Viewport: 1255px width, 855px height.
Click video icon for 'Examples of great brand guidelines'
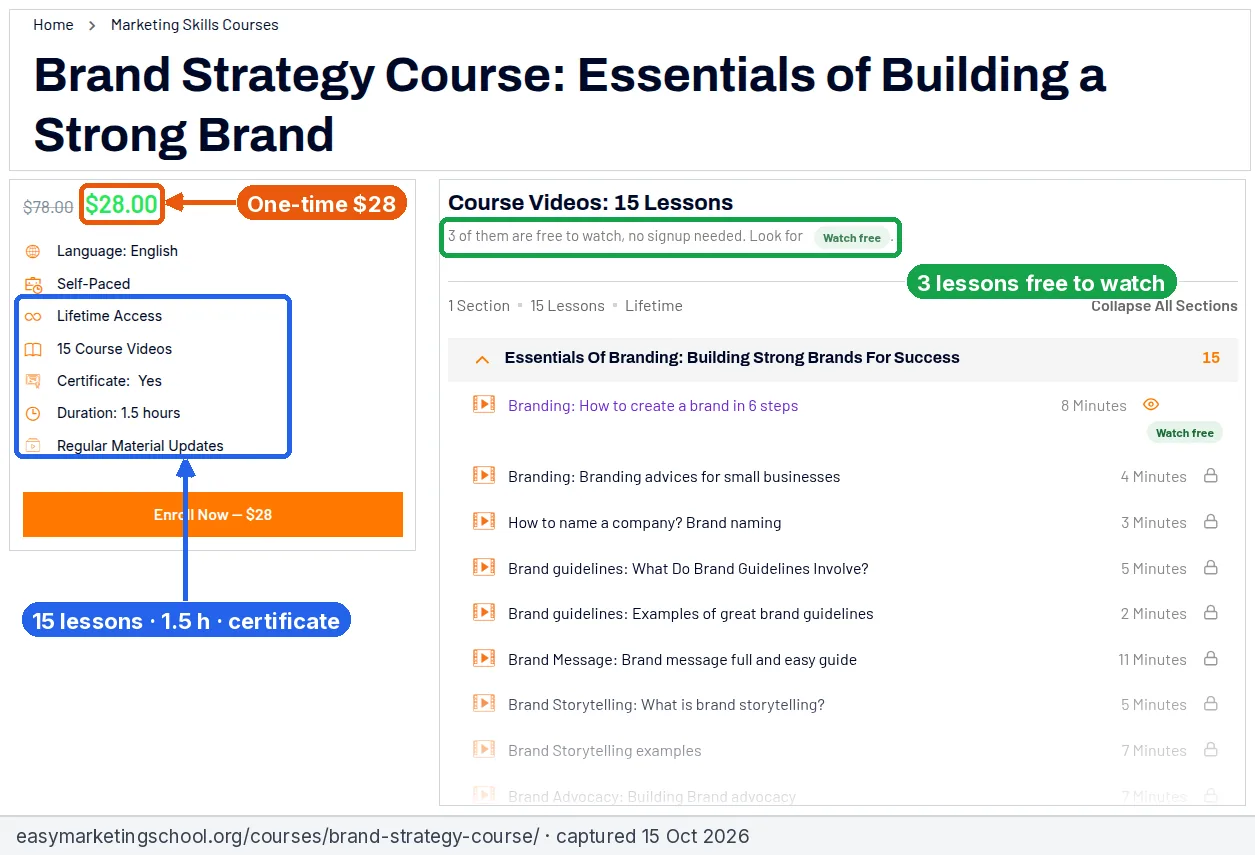(484, 613)
